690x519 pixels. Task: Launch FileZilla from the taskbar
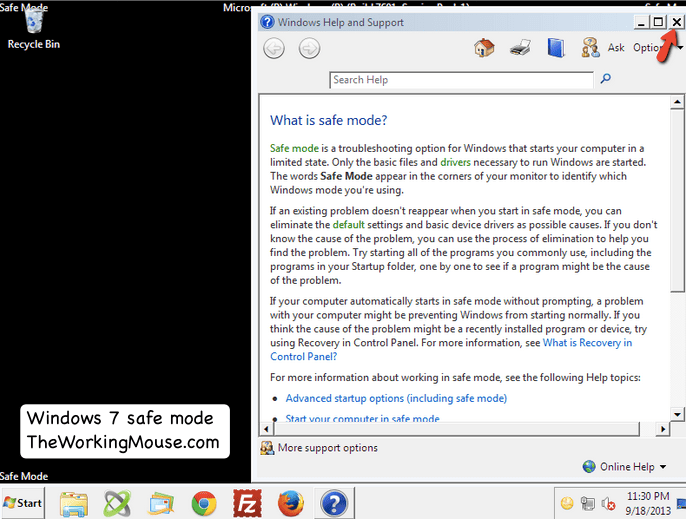click(x=247, y=504)
